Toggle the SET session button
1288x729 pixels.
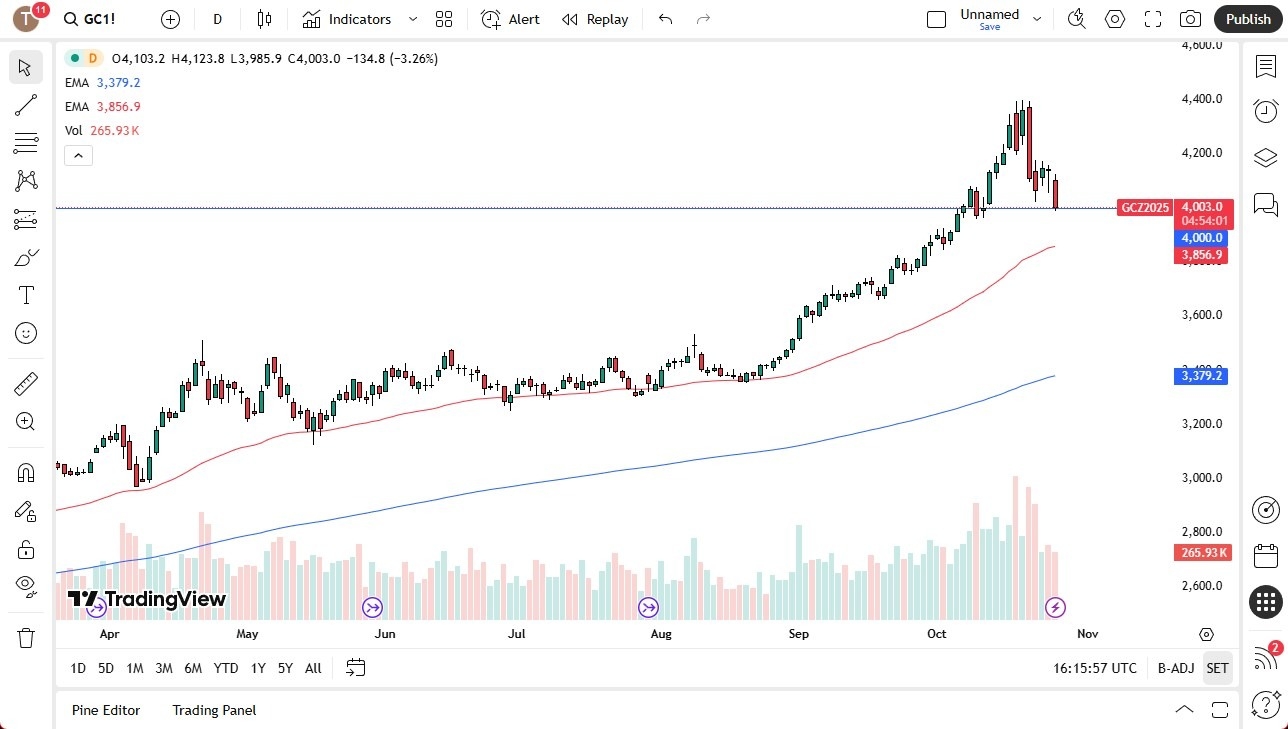click(x=1217, y=668)
